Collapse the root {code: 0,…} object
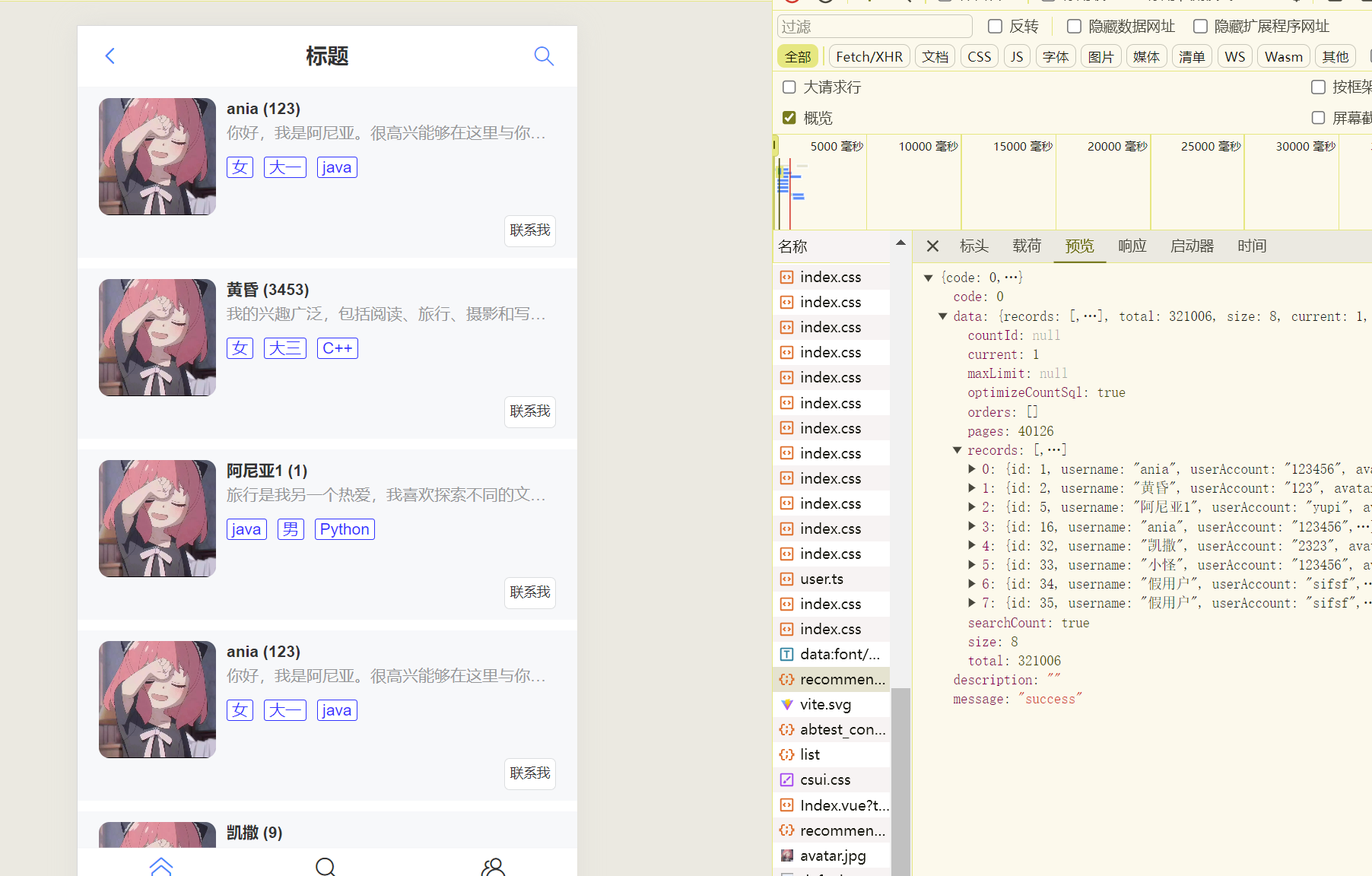The height and width of the screenshot is (876, 1372). 928,278
